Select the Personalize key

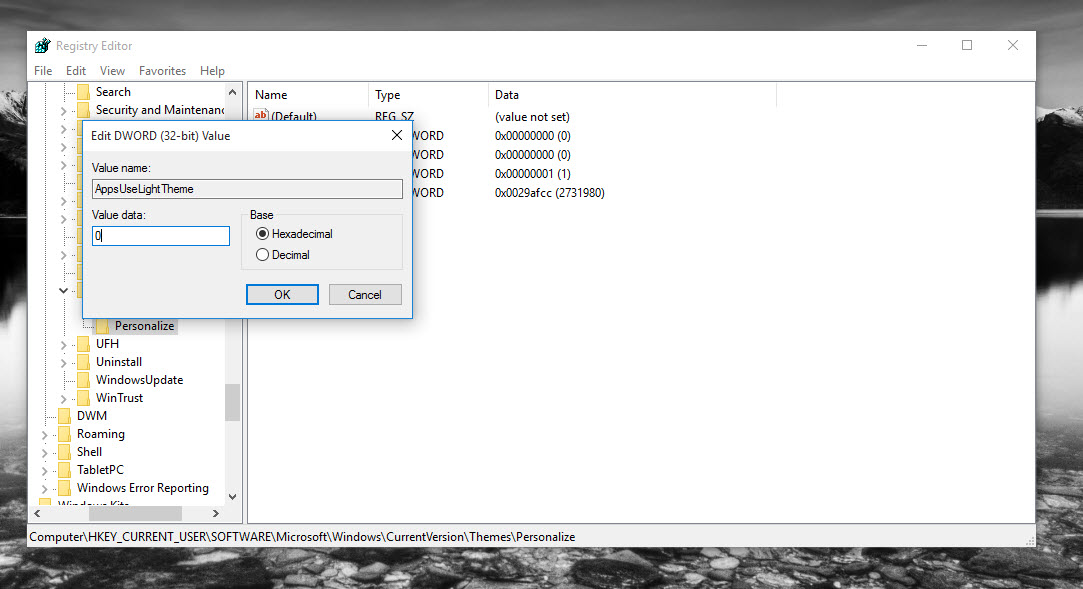click(144, 326)
